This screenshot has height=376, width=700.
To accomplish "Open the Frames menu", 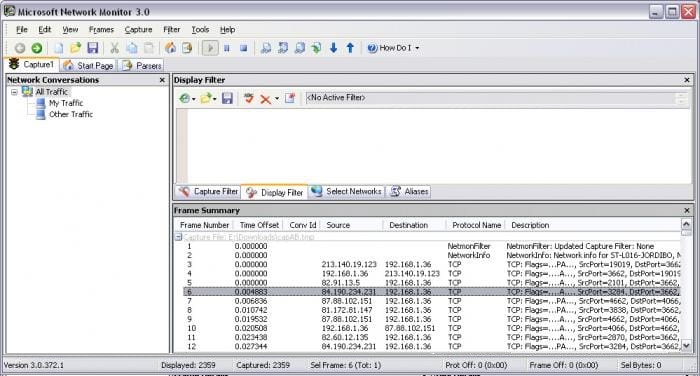I will (x=101, y=29).
